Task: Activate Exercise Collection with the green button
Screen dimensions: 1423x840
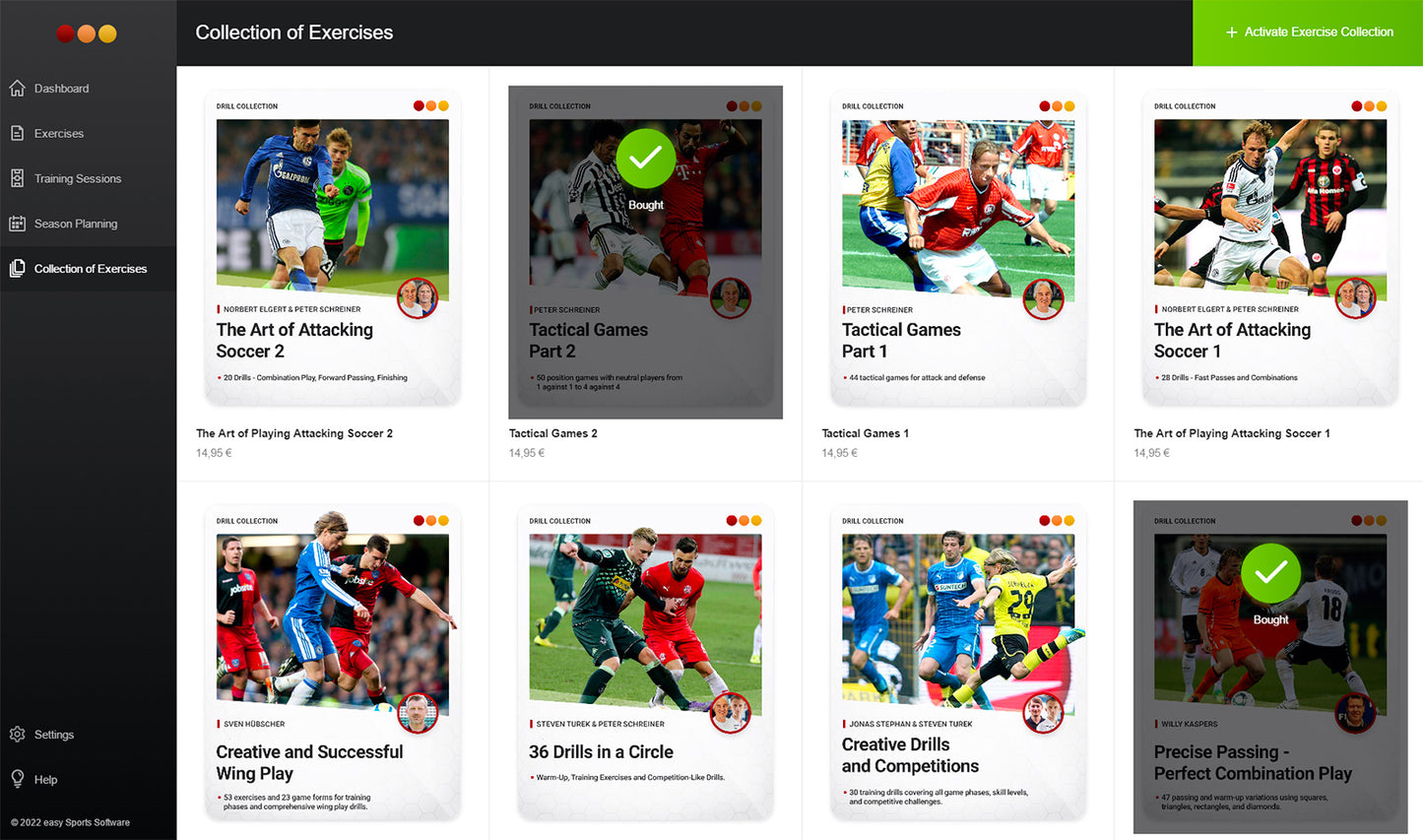Action: point(1308,32)
